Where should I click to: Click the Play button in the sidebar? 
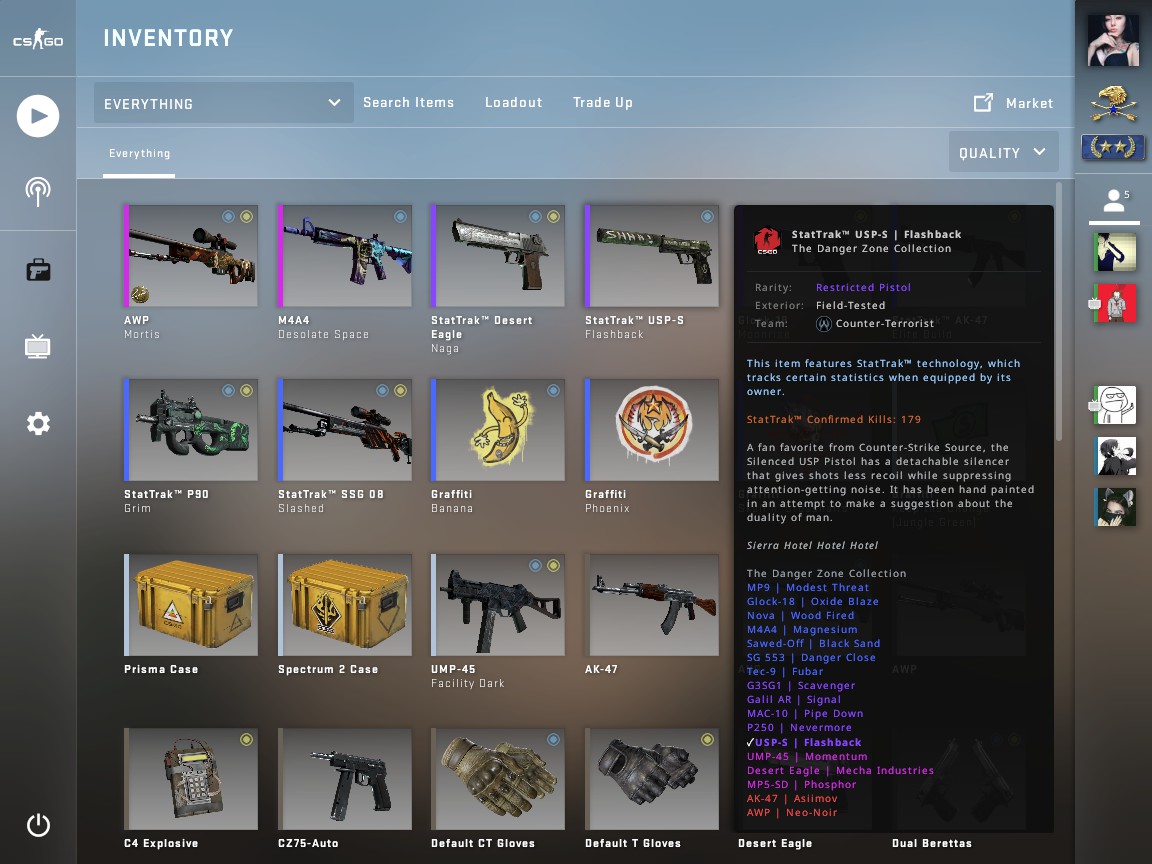38,116
